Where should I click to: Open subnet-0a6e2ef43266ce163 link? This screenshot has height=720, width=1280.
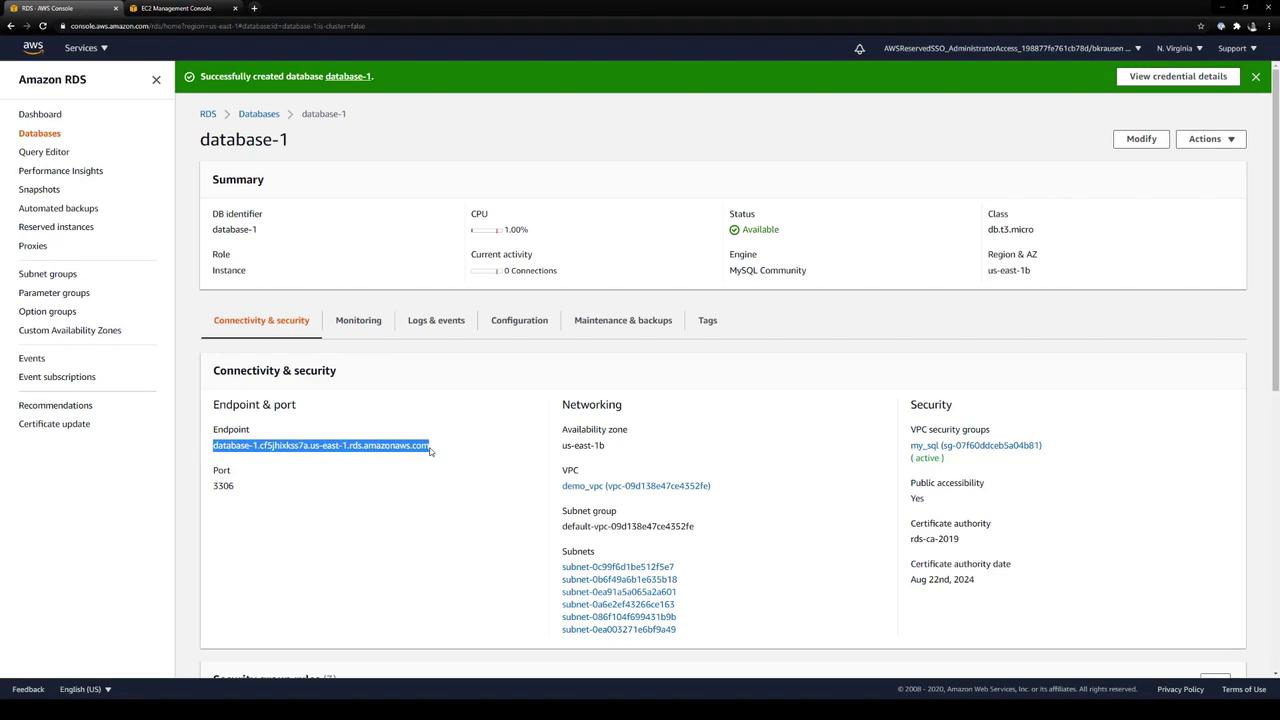(x=618, y=605)
